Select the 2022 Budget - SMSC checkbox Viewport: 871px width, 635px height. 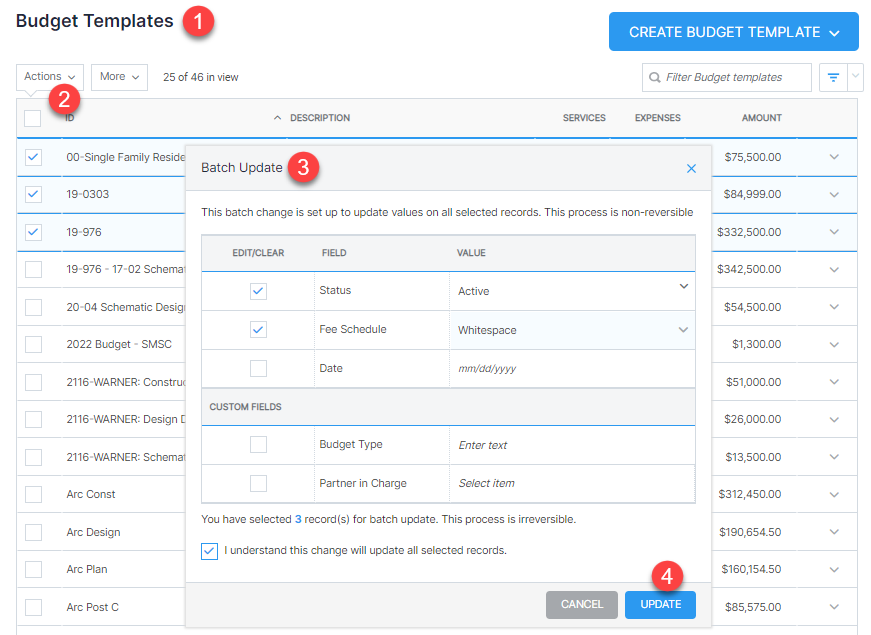pyautogui.click(x=33, y=344)
